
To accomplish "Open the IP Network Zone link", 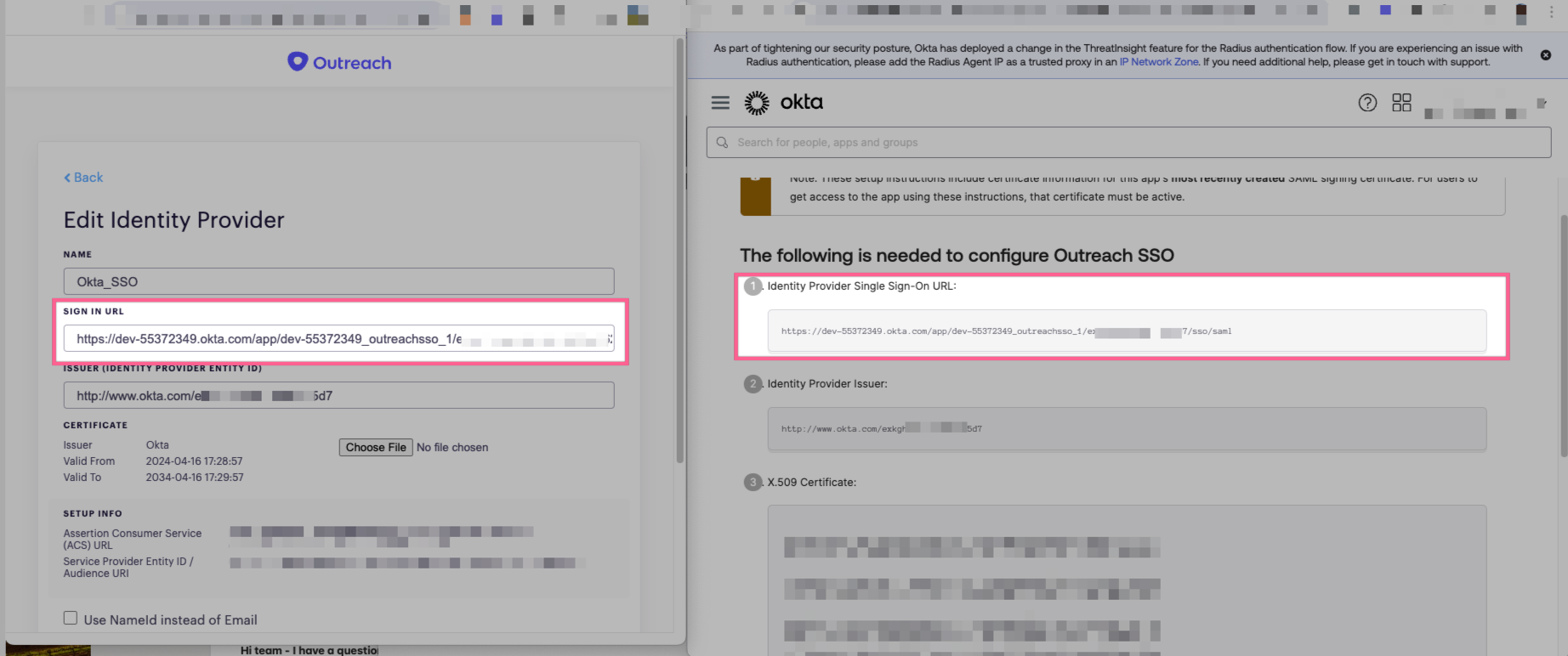I will click(1159, 62).
